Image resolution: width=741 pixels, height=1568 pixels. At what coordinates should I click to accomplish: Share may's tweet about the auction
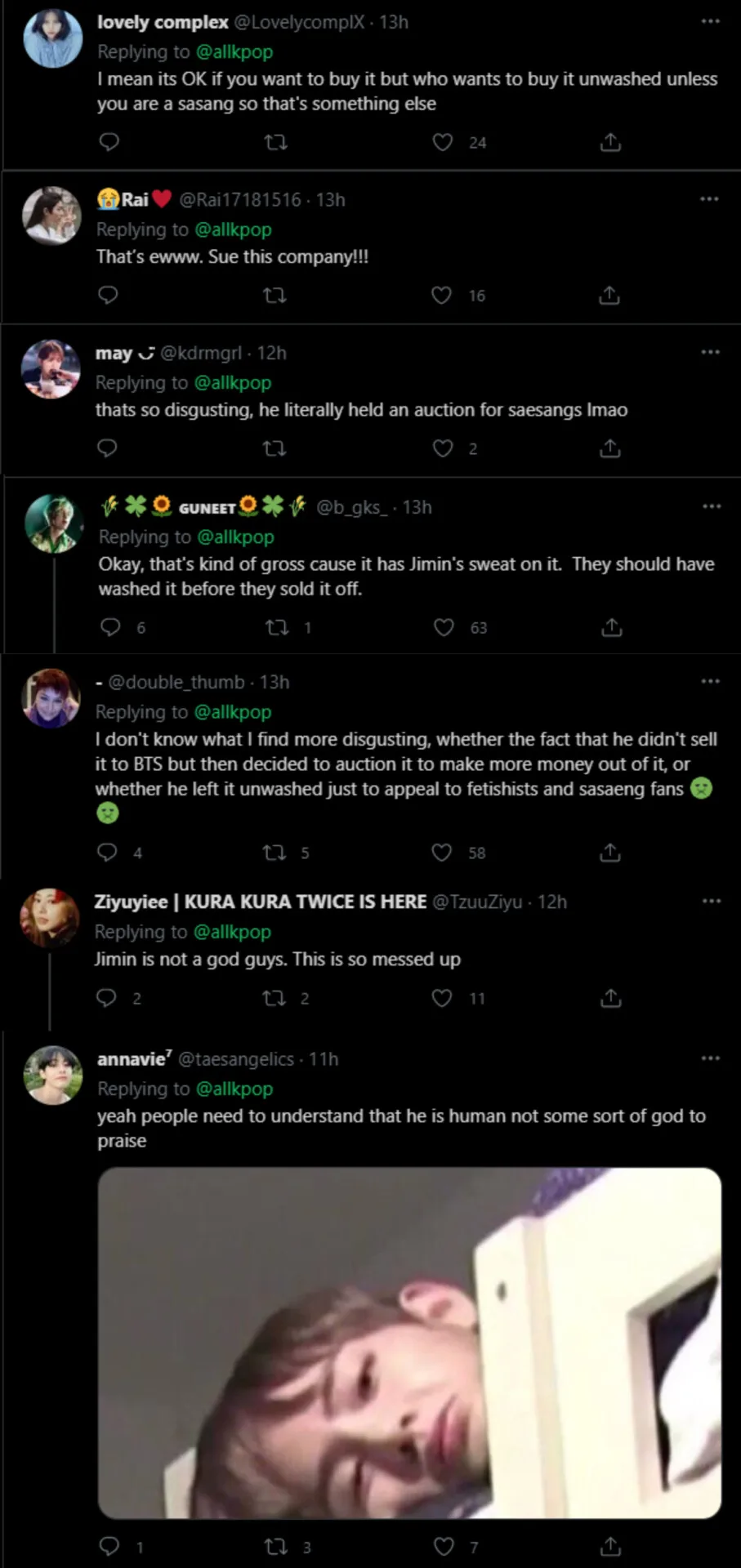[x=609, y=448]
